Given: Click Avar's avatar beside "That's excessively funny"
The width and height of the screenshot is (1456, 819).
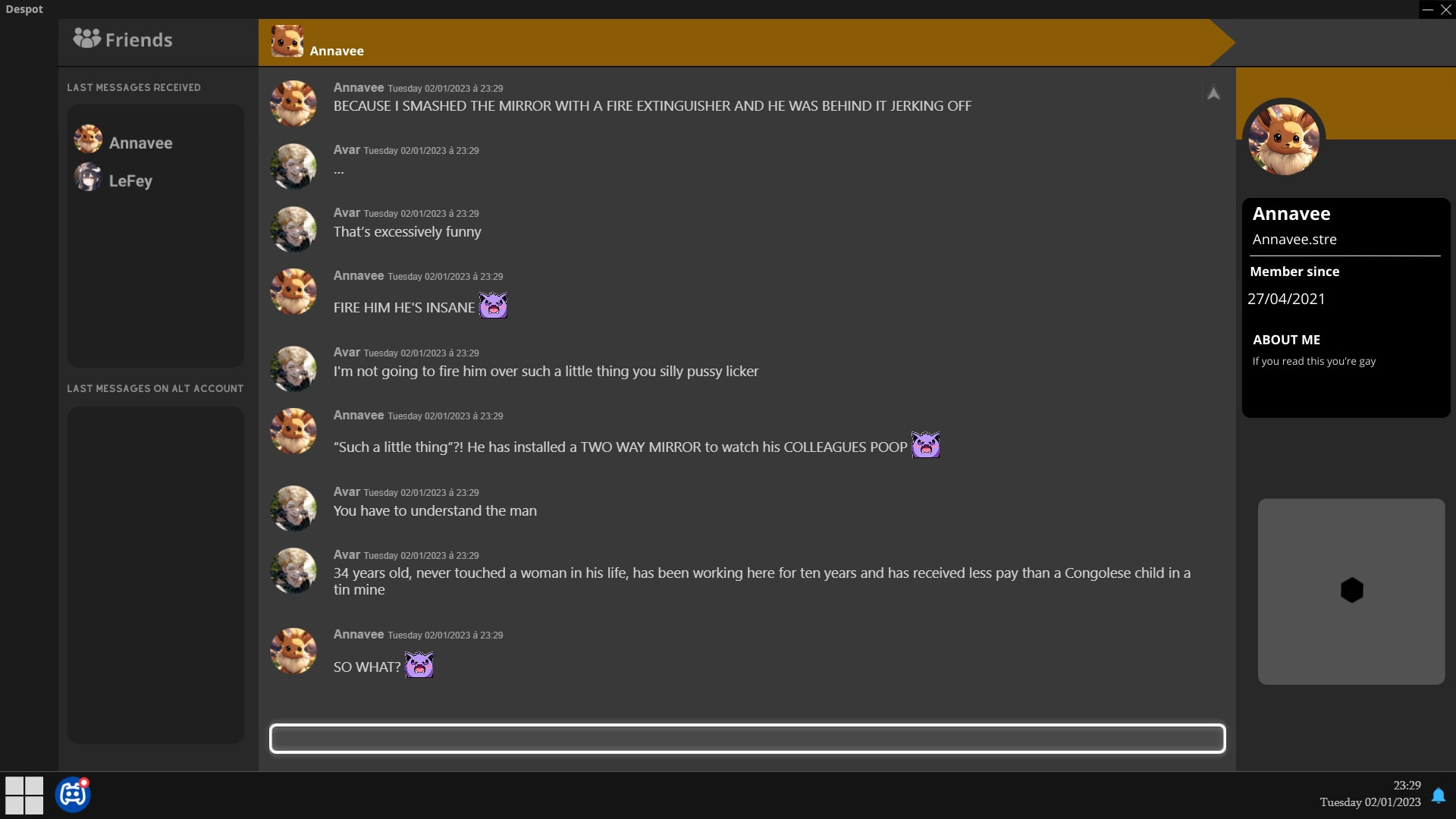Looking at the screenshot, I should click(293, 229).
